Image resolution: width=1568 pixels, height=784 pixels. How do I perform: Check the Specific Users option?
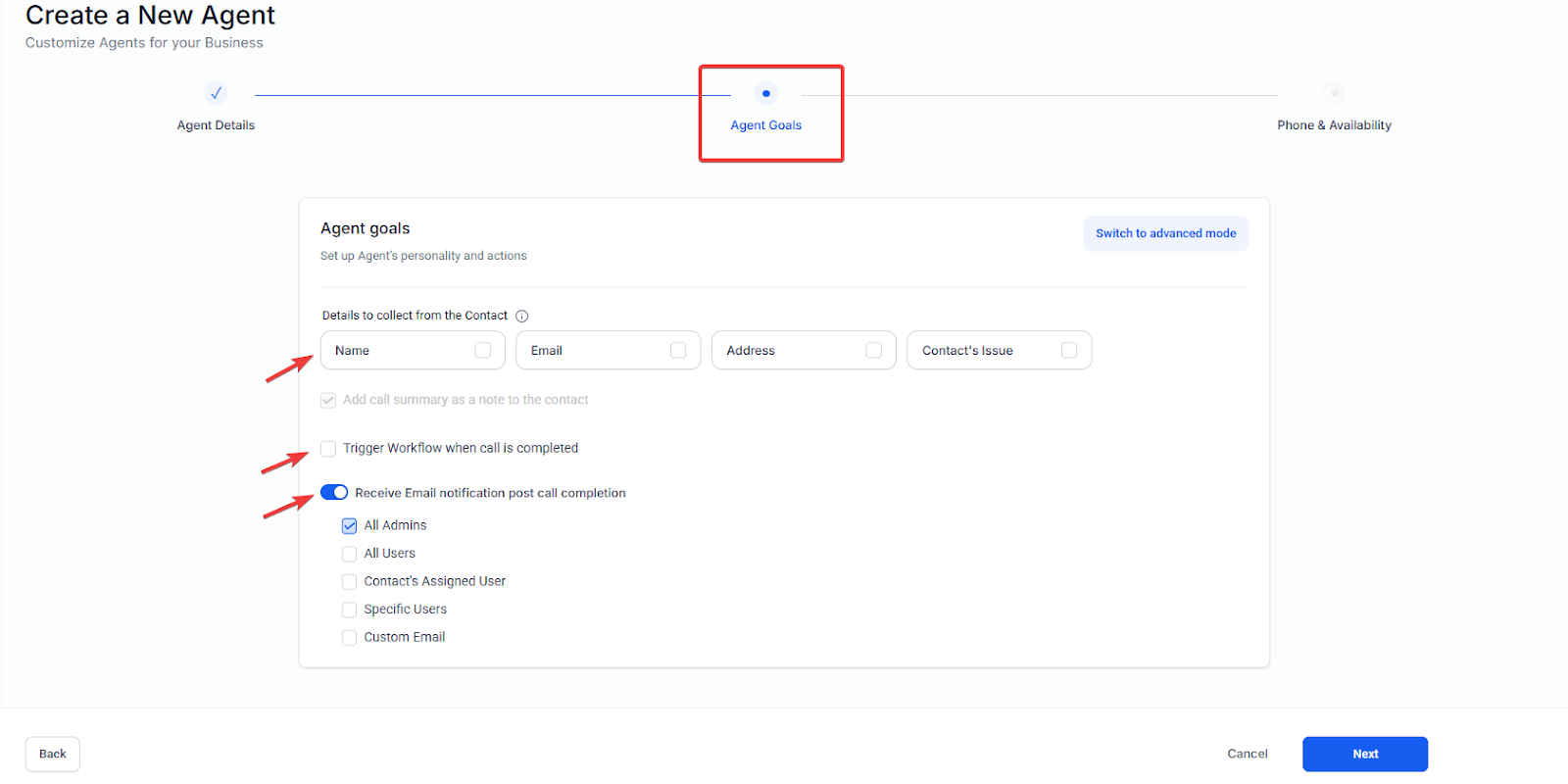coord(349,610)
